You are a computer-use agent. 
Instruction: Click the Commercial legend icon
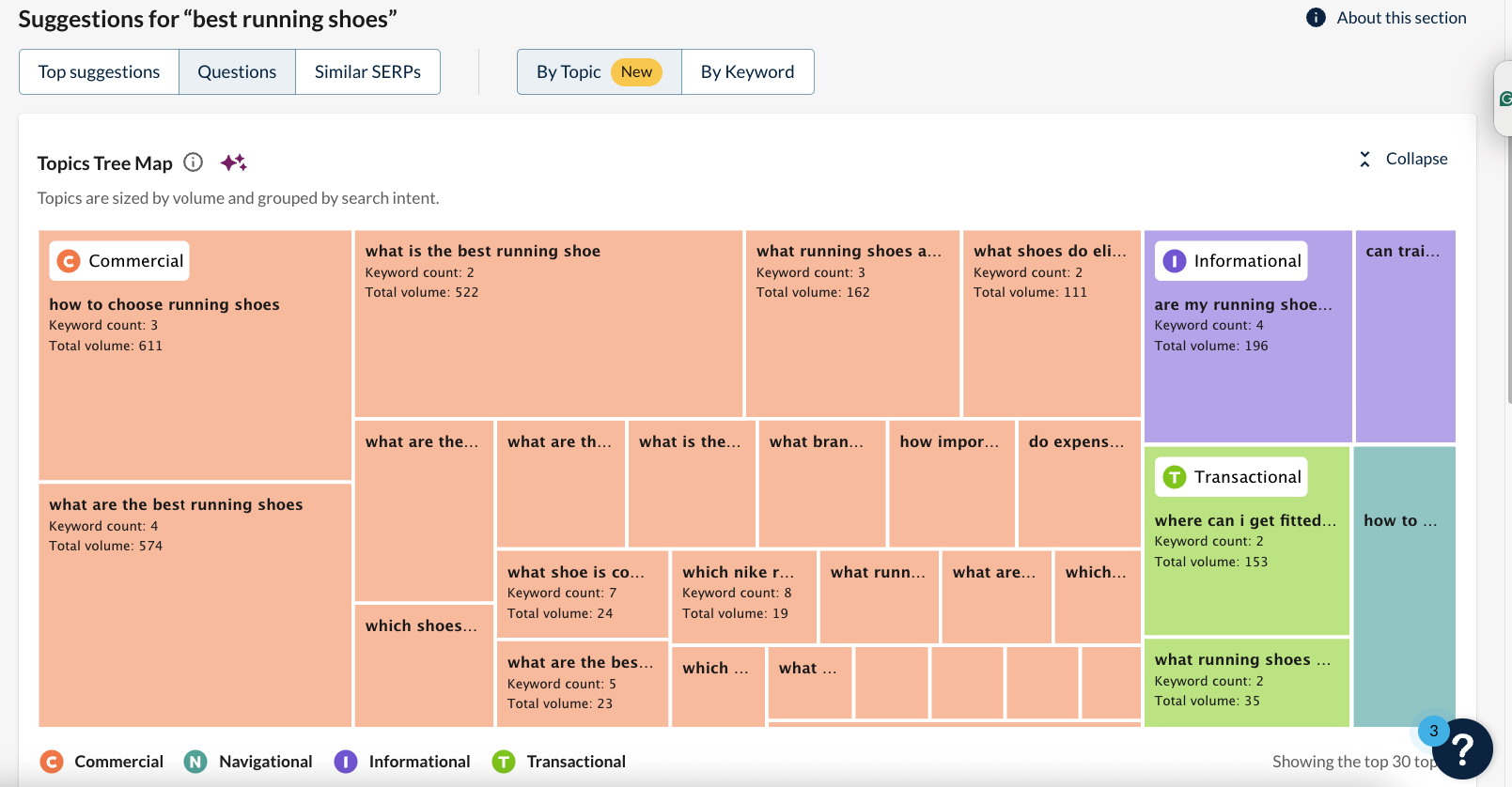click(53, 762)
